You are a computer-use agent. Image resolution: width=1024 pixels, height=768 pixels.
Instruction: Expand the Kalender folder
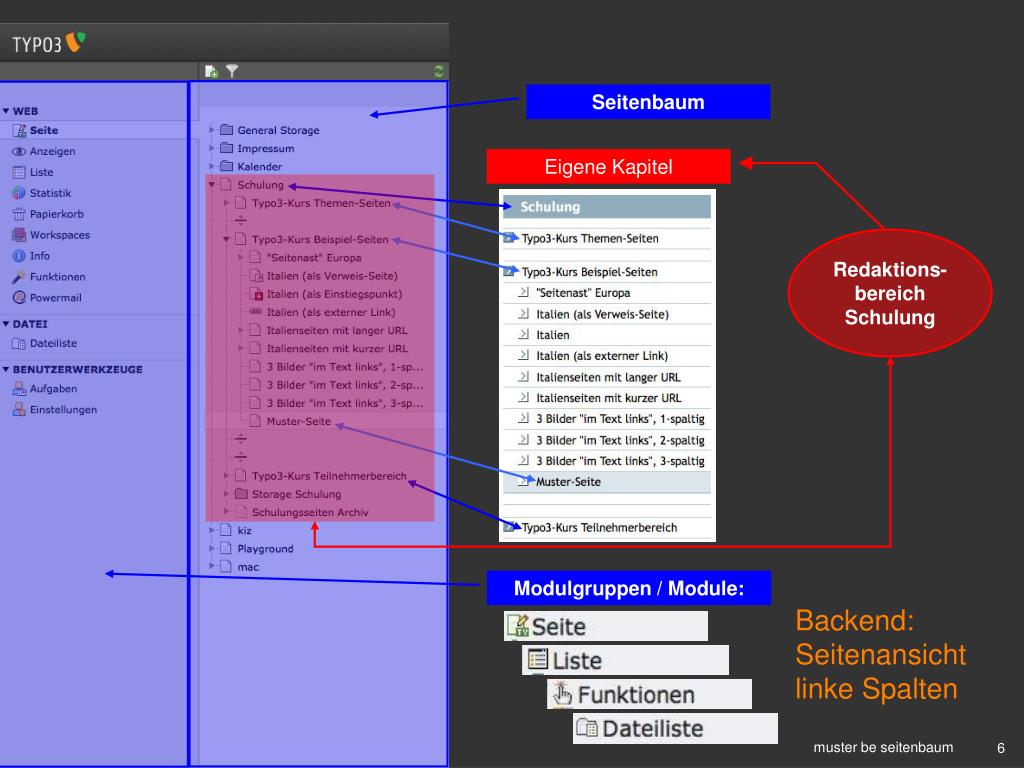(x=212, y=167)
